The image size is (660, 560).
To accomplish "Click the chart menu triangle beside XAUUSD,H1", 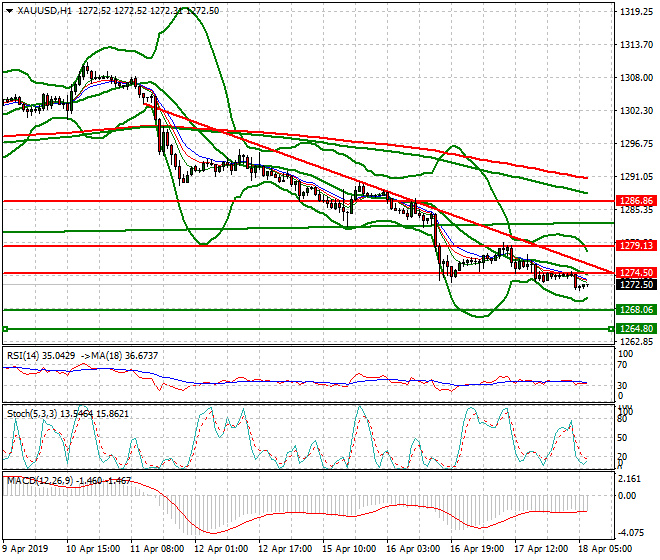I will click(x=9, y=10).
